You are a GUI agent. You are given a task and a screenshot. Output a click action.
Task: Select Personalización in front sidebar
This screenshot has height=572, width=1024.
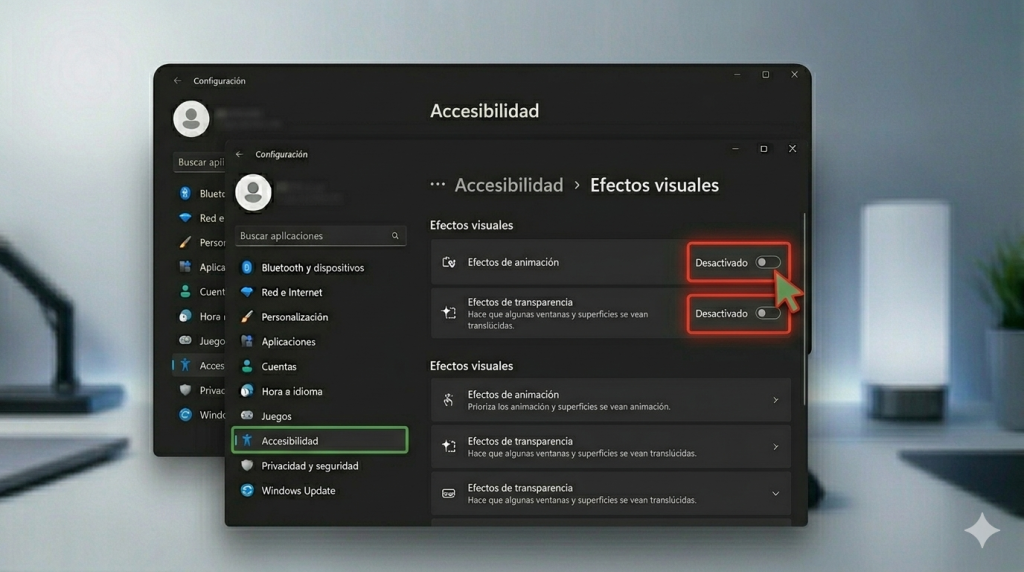320,317
